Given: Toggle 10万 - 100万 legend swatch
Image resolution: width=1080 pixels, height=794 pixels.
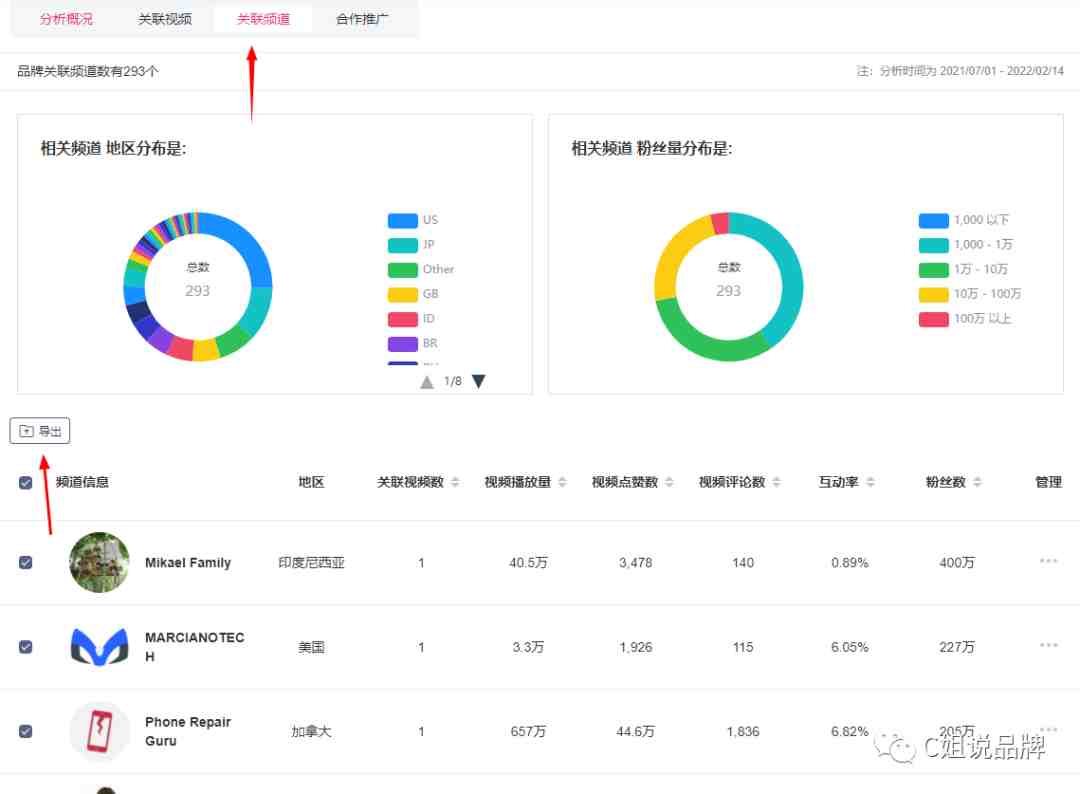Looking at the screenshot, I should (x=934, y=295).
